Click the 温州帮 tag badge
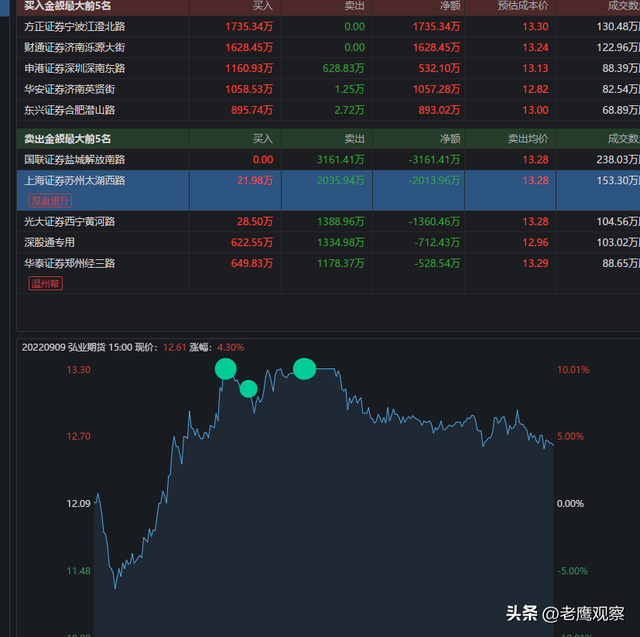This screenshot has width=640, height=637. [45, 283]
